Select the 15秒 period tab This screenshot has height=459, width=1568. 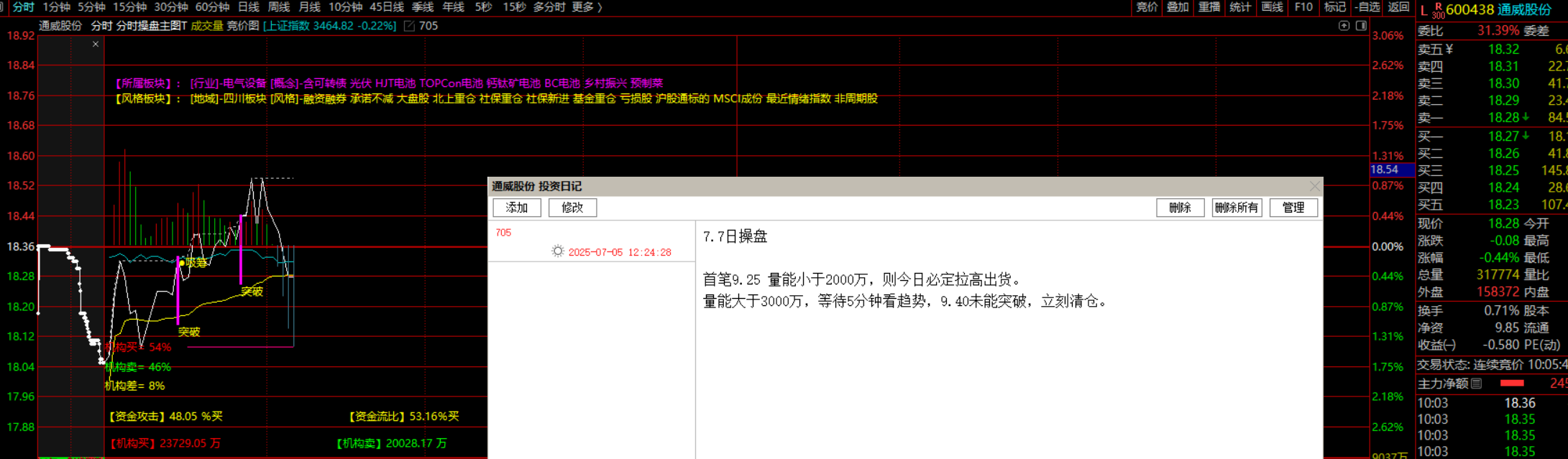point(514,7)
